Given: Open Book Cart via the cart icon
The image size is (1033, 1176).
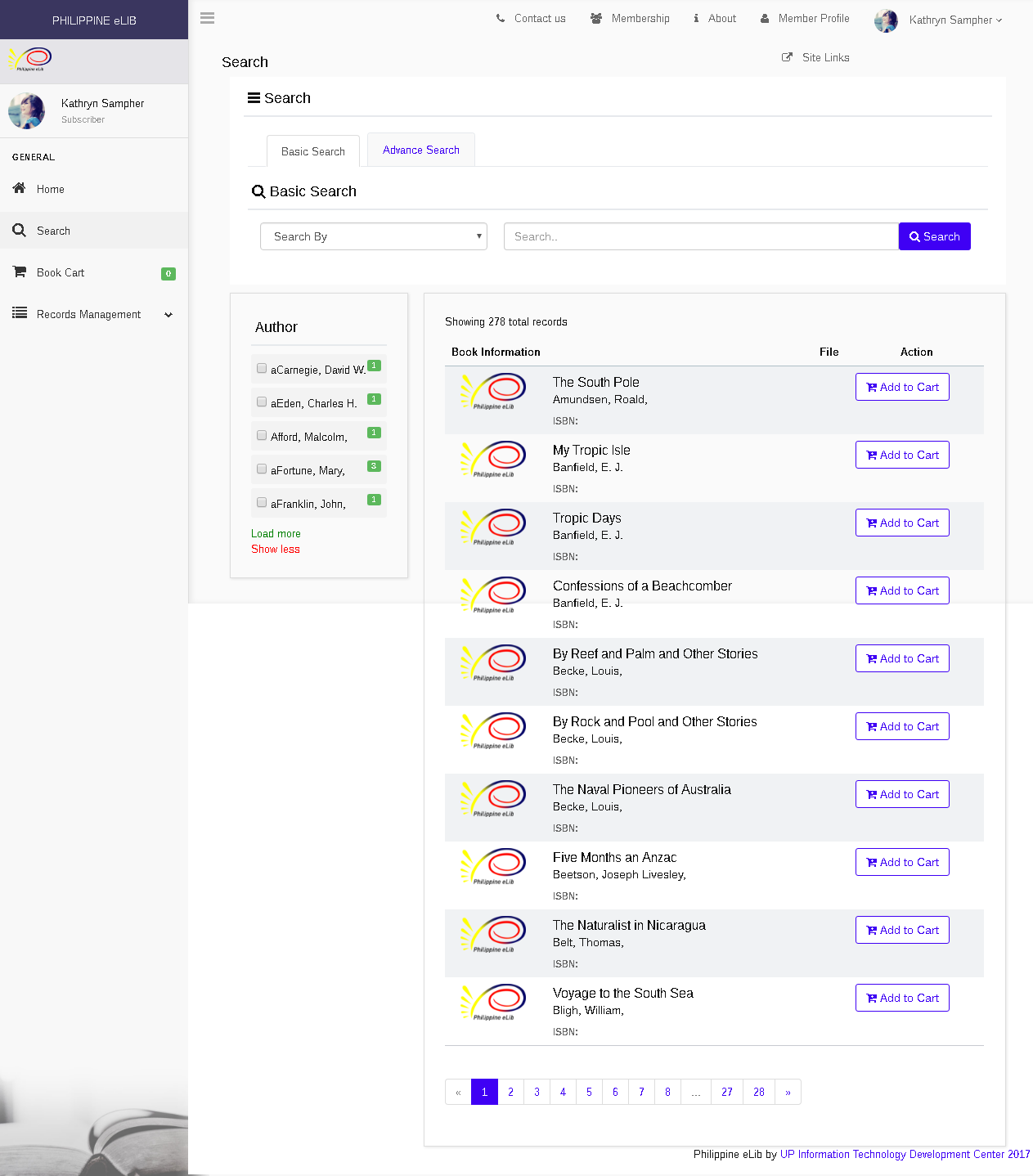Looking at the screenshot, I should click(x=20, y=272).
